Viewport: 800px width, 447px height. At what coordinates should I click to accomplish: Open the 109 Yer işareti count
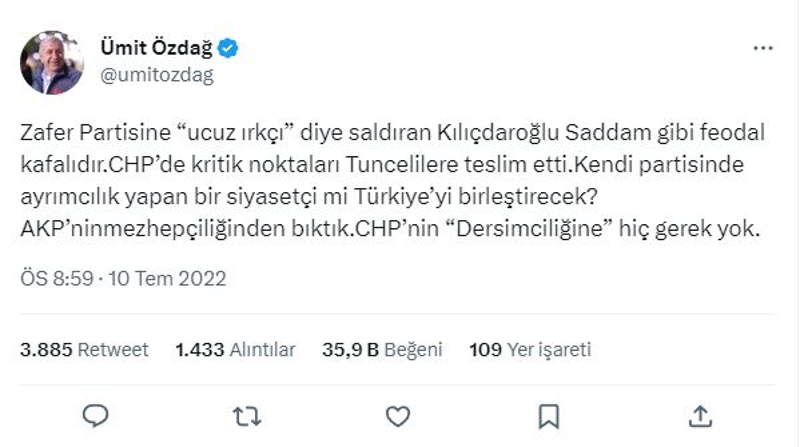530,350
